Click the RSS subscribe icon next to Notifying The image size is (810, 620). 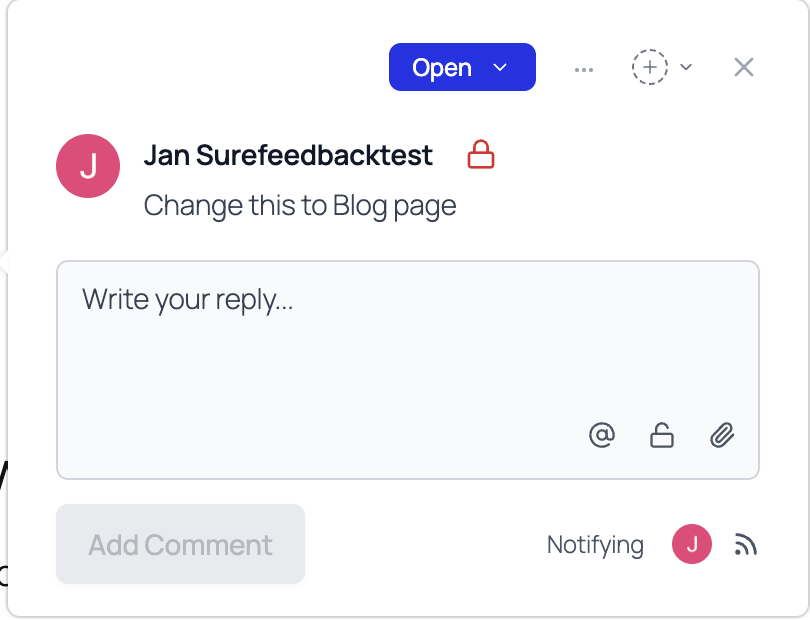746,544
